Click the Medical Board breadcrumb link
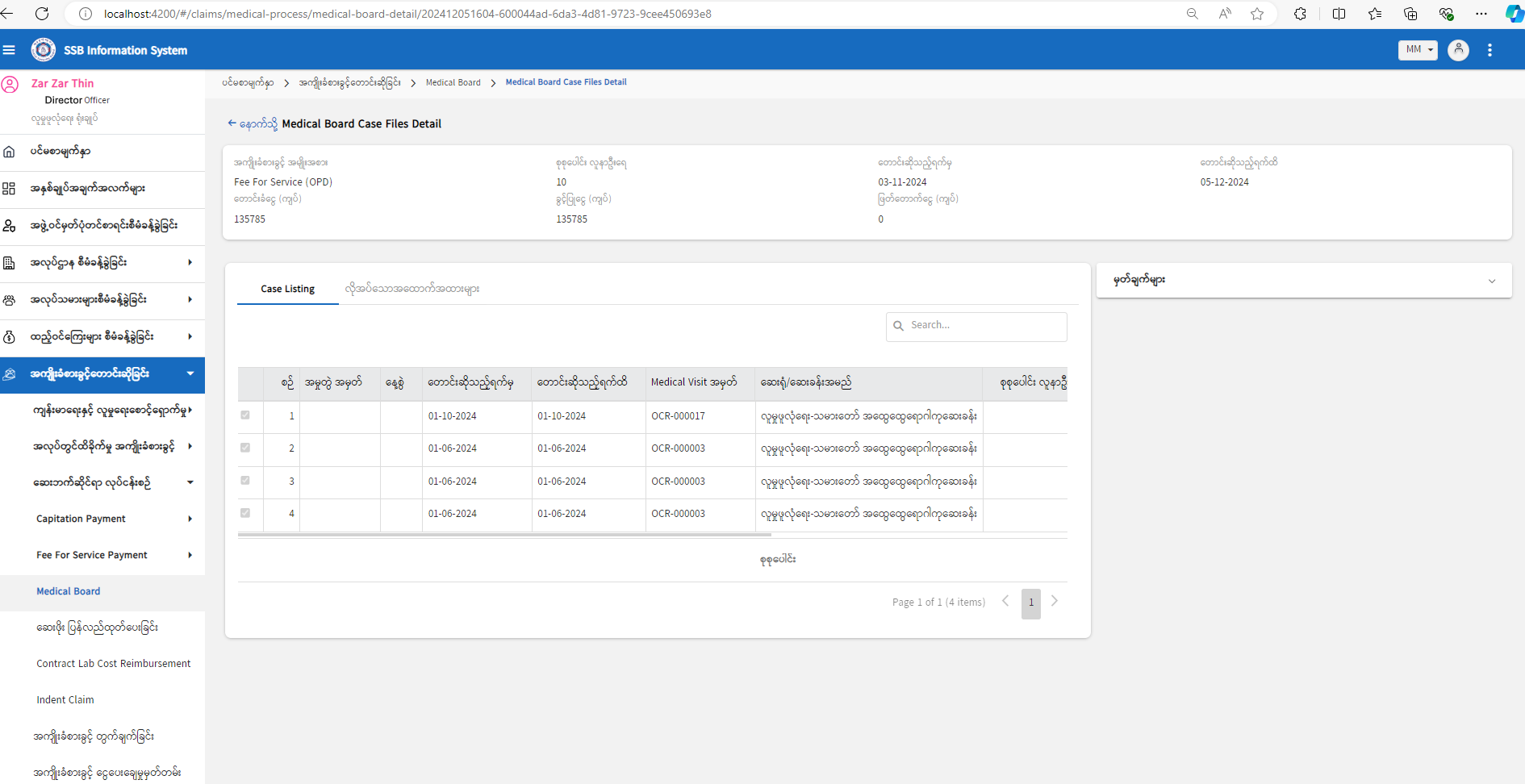The width and height of the screenshot is (1525, 784). tap(453, 82)
